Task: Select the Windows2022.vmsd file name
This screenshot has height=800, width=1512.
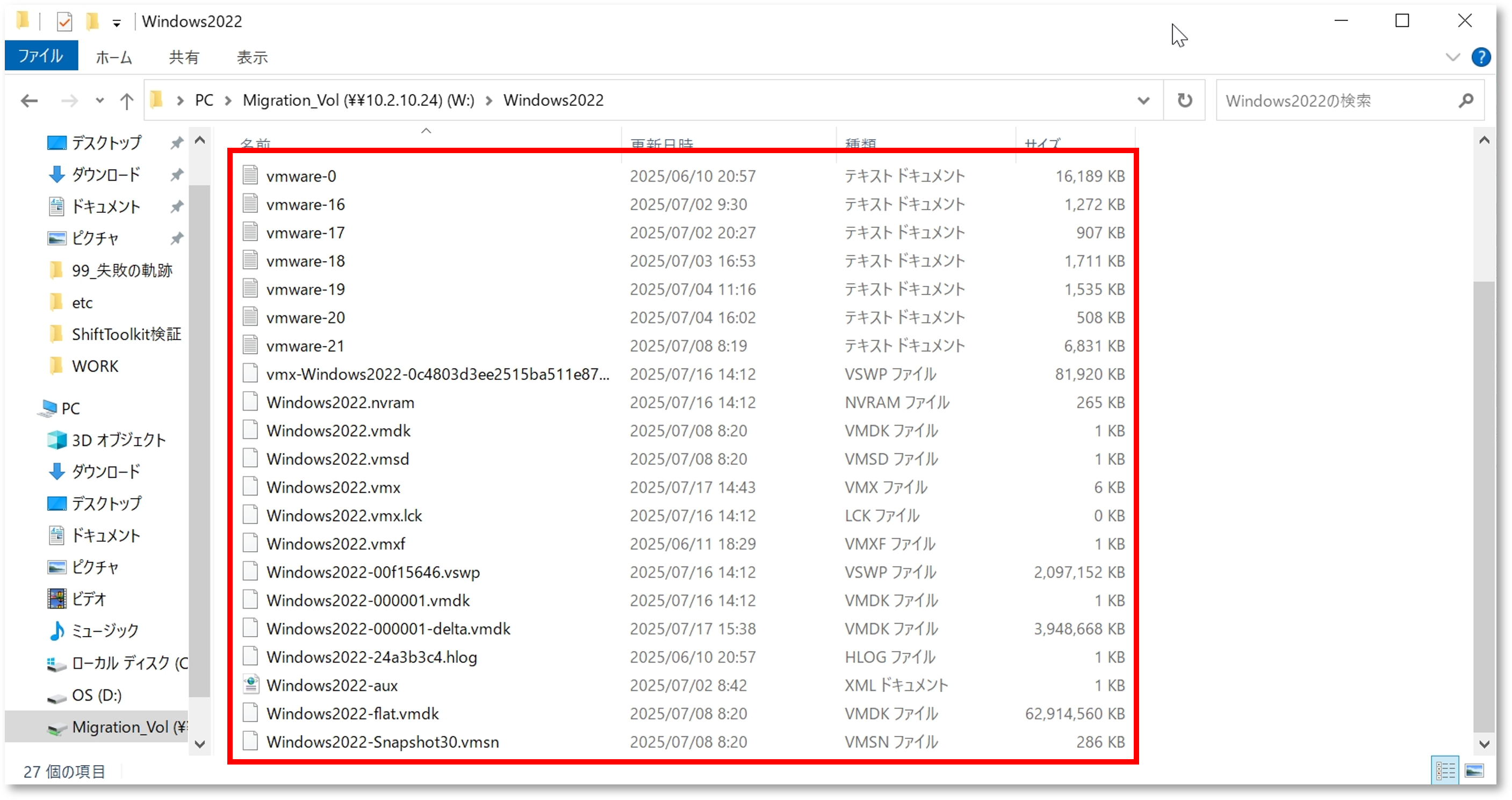Action: (337, 458)
